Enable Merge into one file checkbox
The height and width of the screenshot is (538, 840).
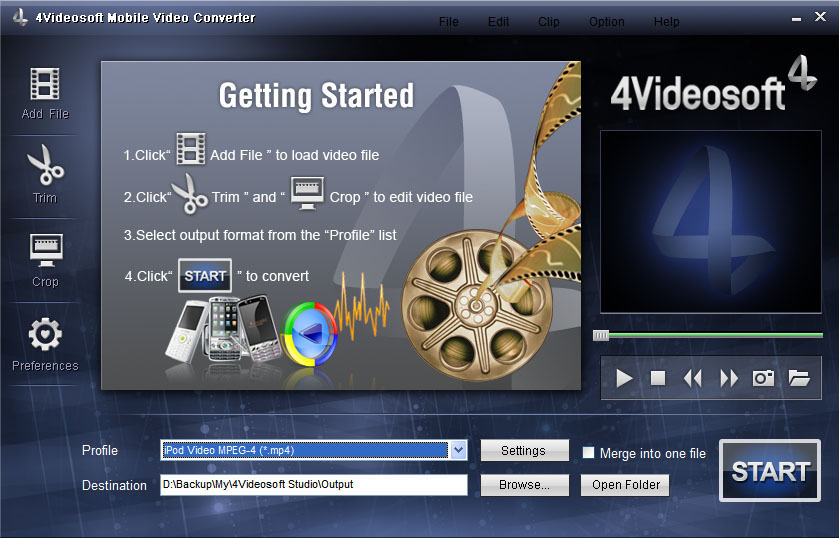click(x=588, y=453)
